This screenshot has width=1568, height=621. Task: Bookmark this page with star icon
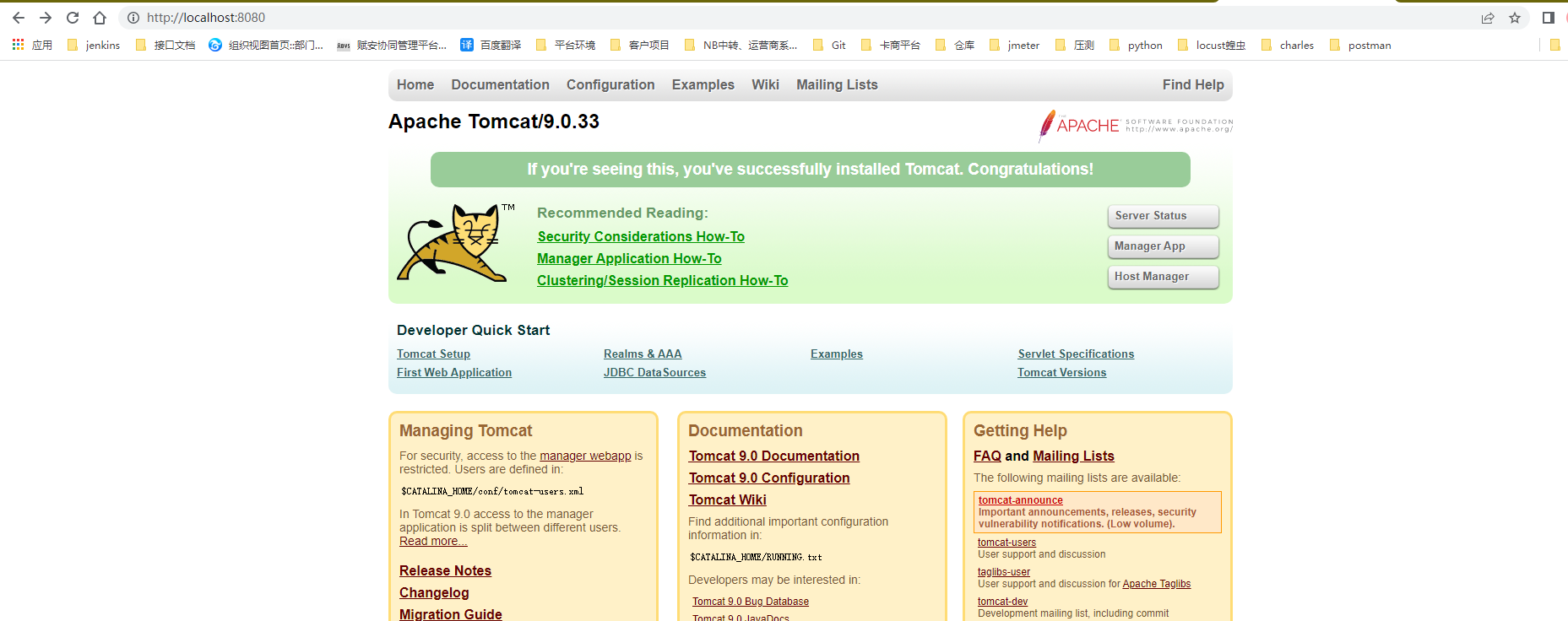pos(1515,18)
